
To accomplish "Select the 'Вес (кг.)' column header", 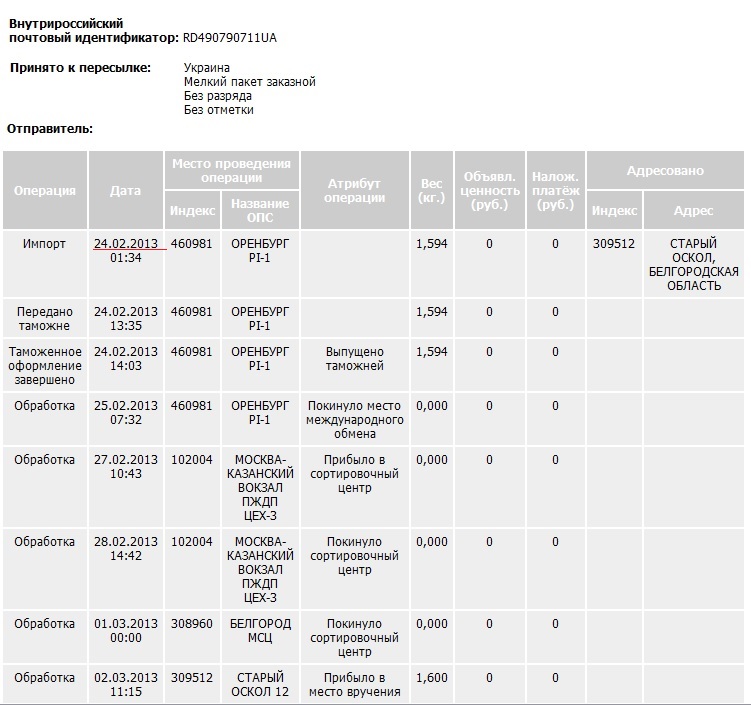I will coord(431,191).
